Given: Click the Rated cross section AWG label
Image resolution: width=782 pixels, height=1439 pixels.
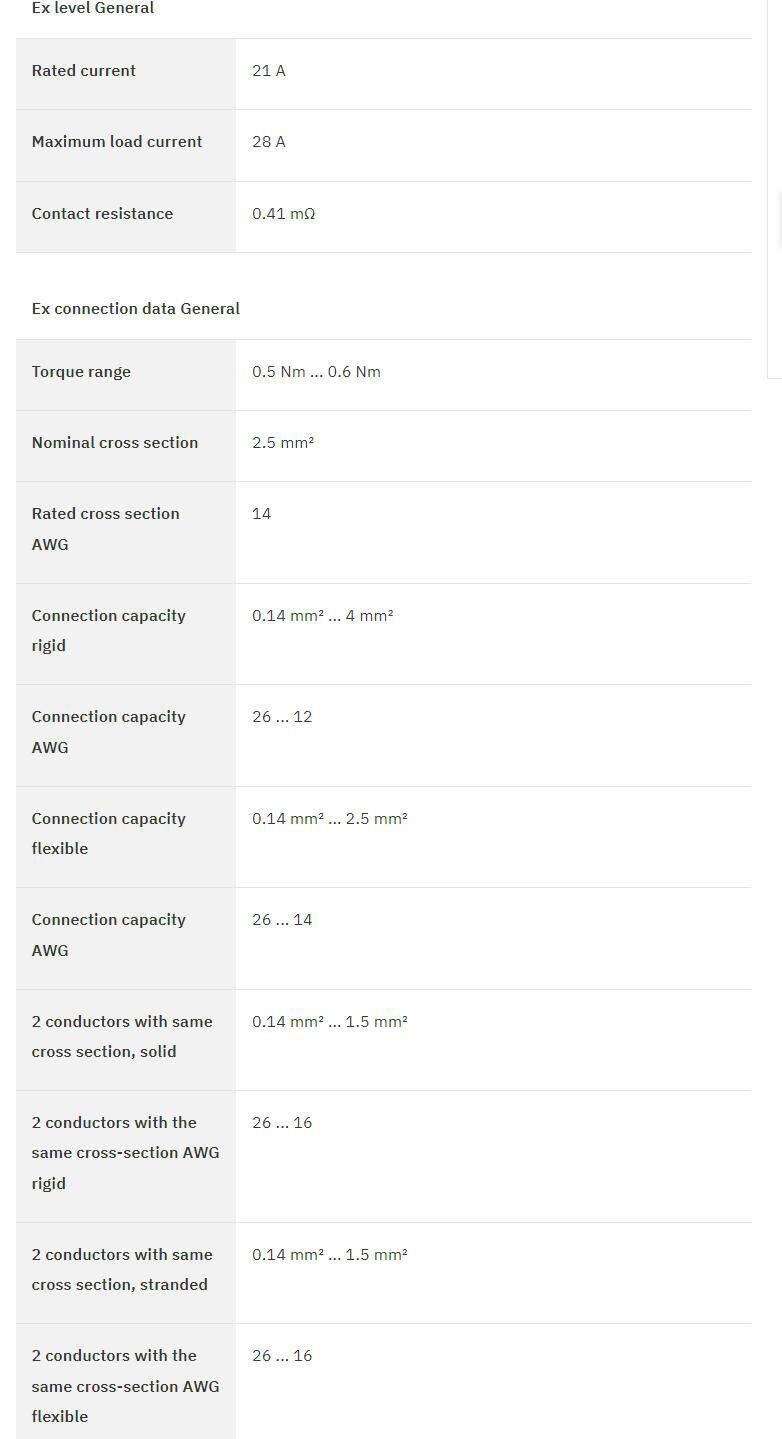Looking at the screenshot, I should pos(105,529).
